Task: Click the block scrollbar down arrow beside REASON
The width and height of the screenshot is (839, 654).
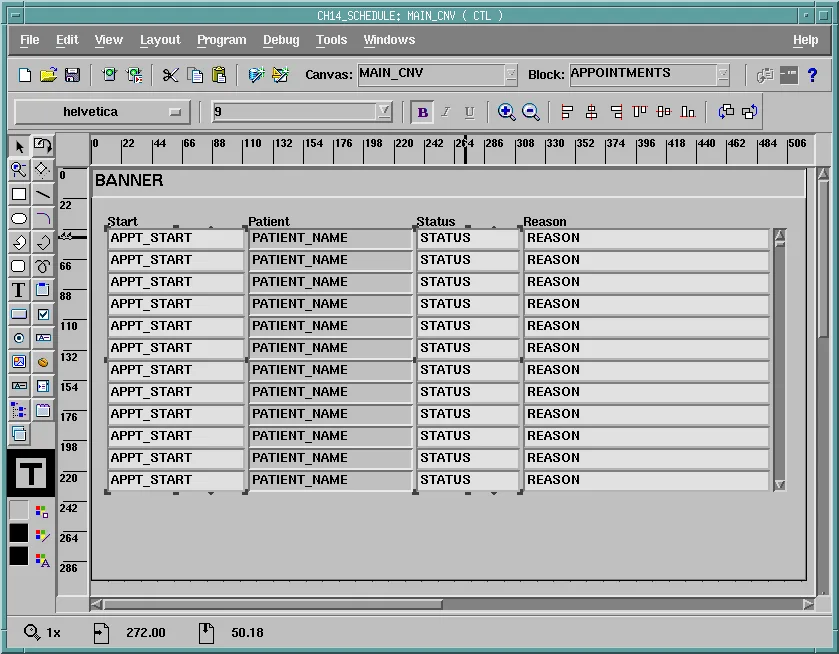Action: [780, 485]
